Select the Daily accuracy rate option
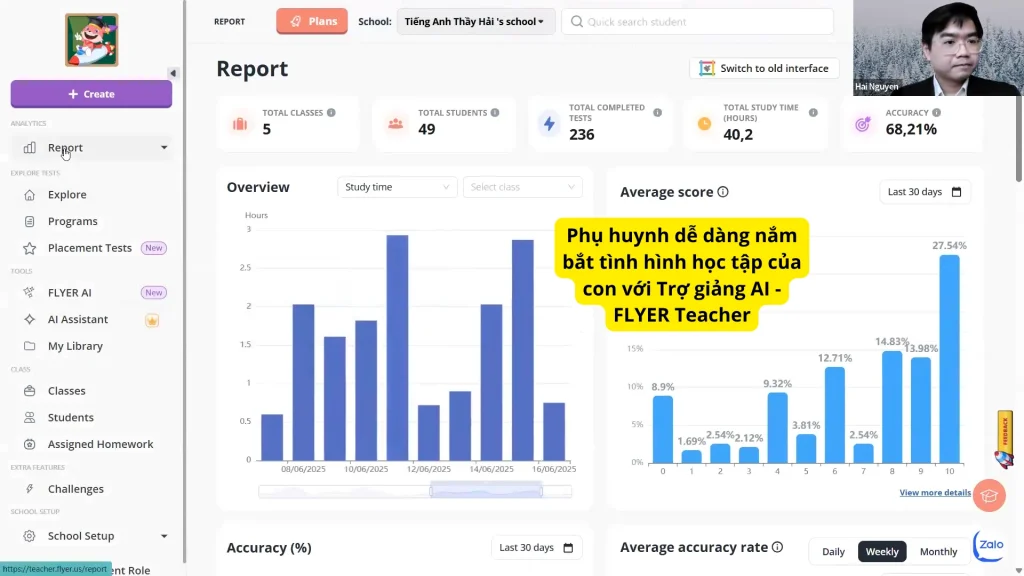This screenshot has height=576, width=1024. tap(833, 551)
